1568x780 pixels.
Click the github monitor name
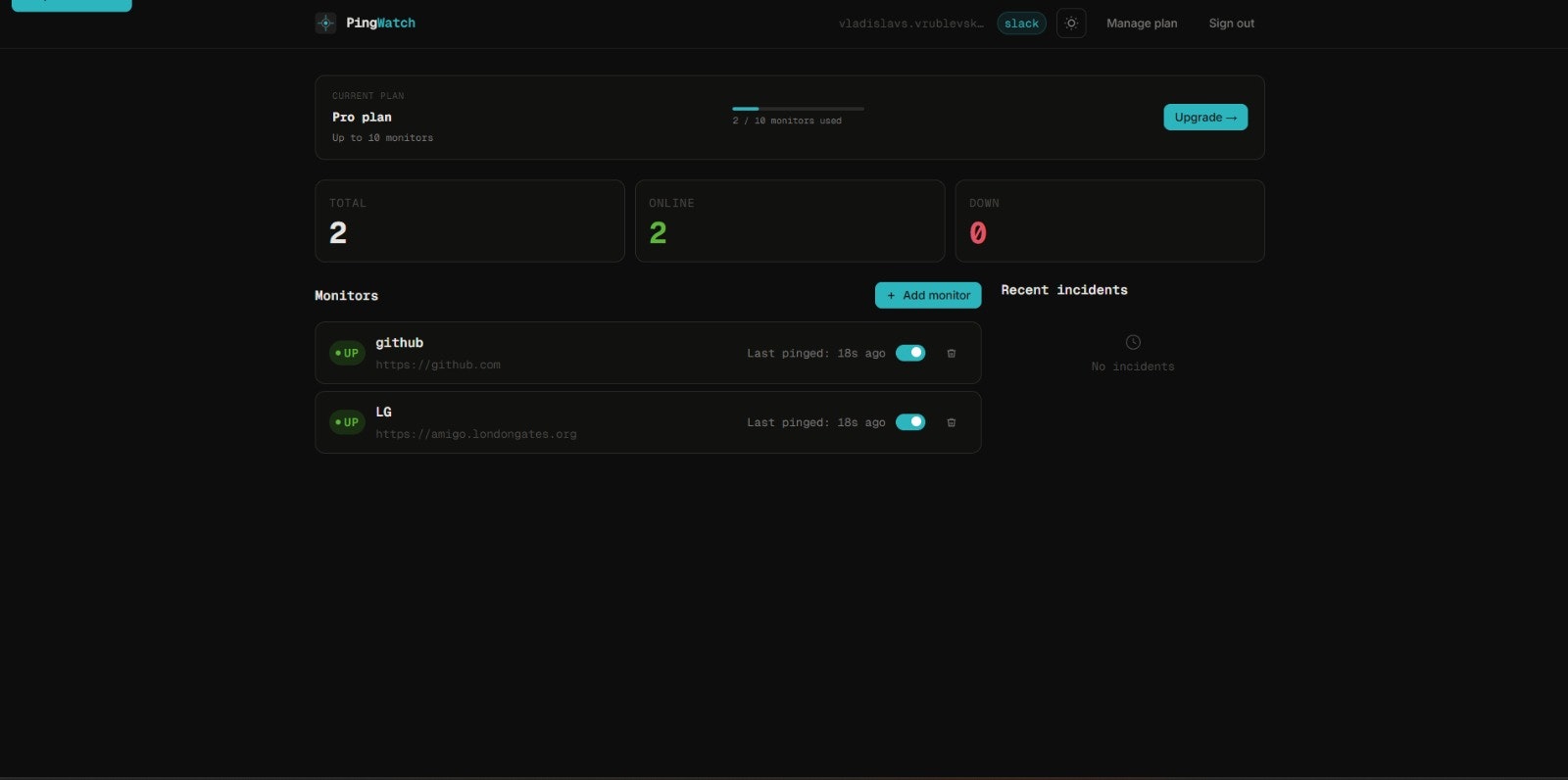[399, 343]
